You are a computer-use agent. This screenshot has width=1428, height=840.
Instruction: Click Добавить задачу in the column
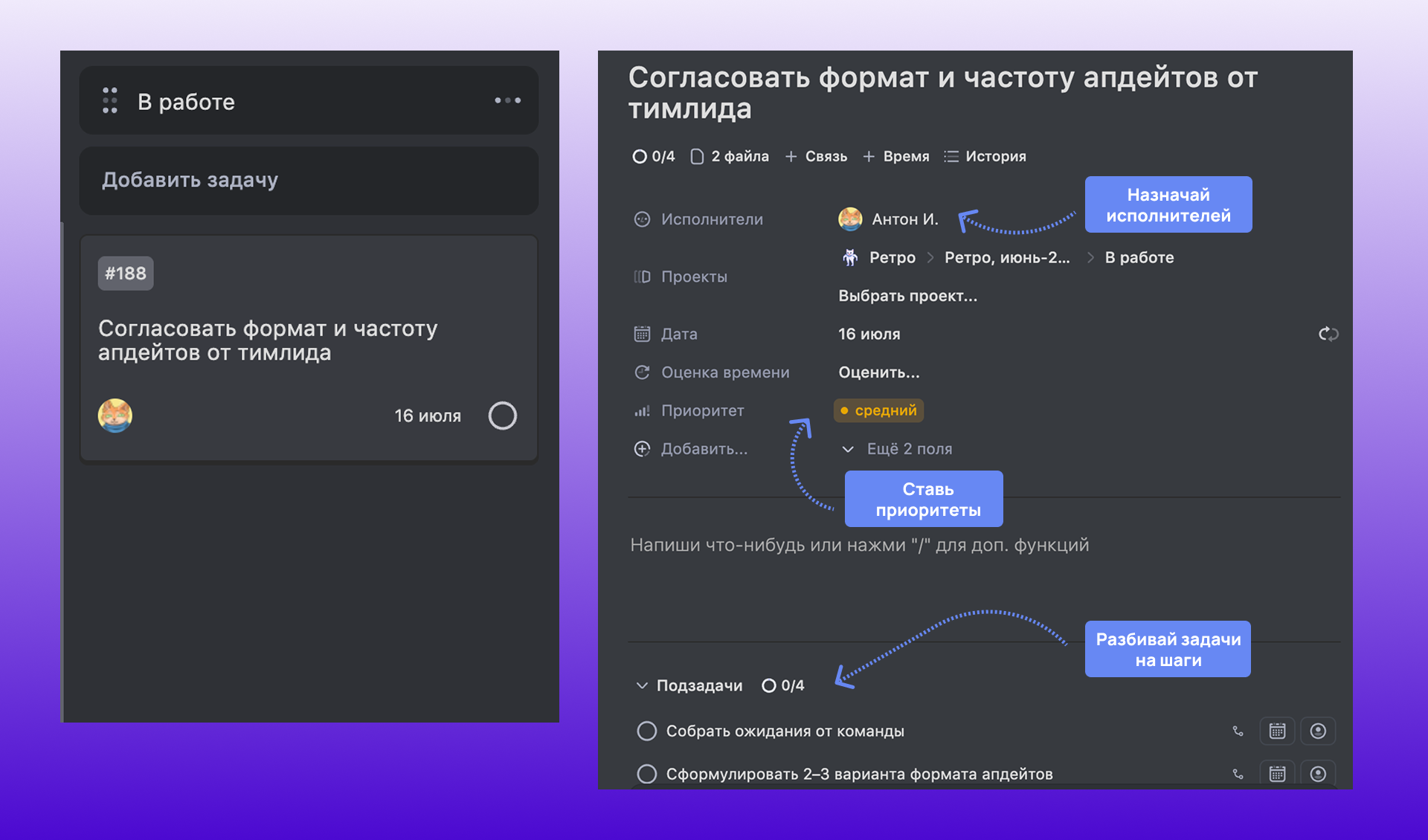click(x=190, y=180)
